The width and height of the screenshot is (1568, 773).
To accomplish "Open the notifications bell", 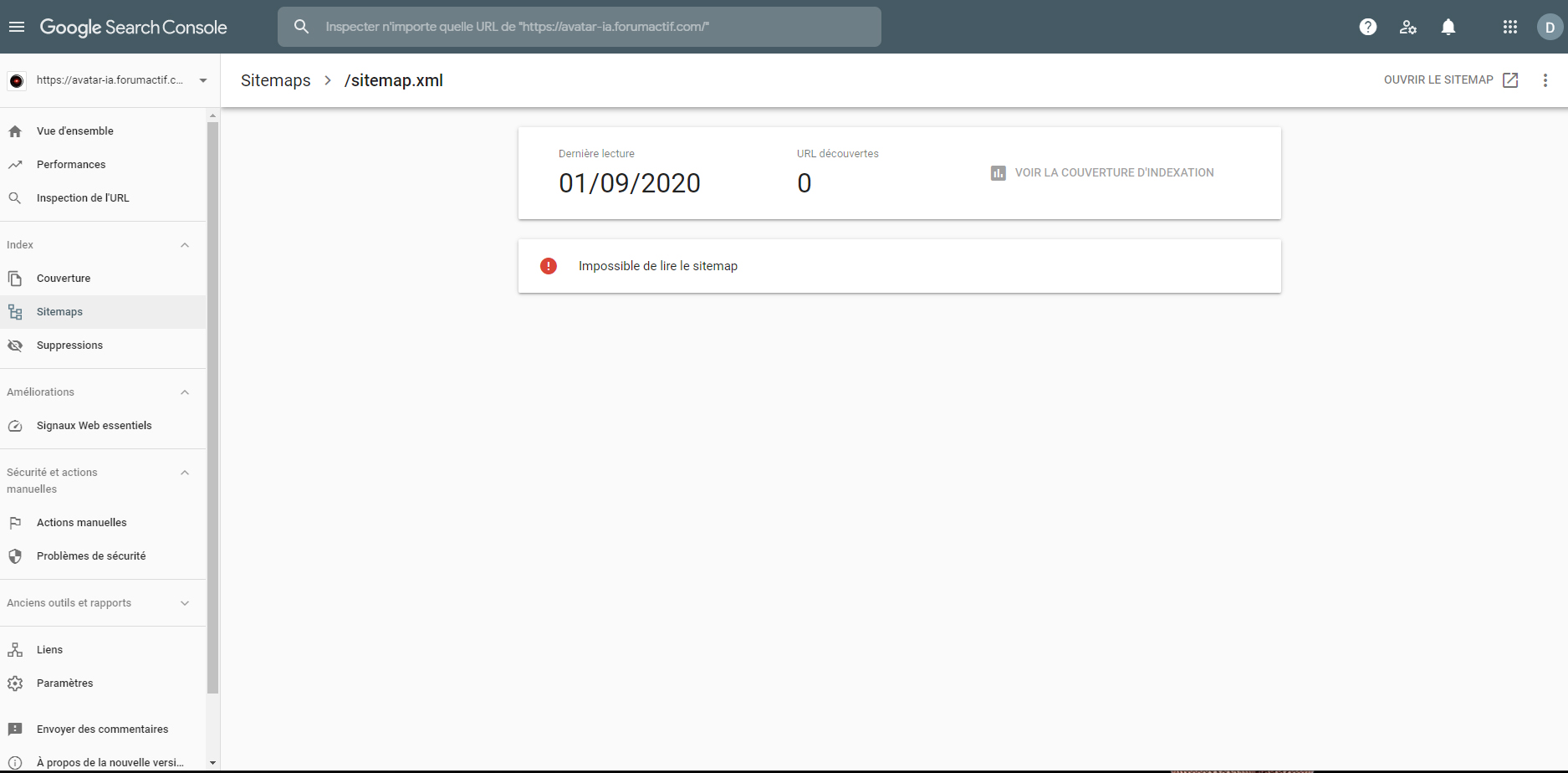I will click(1448, 27).
